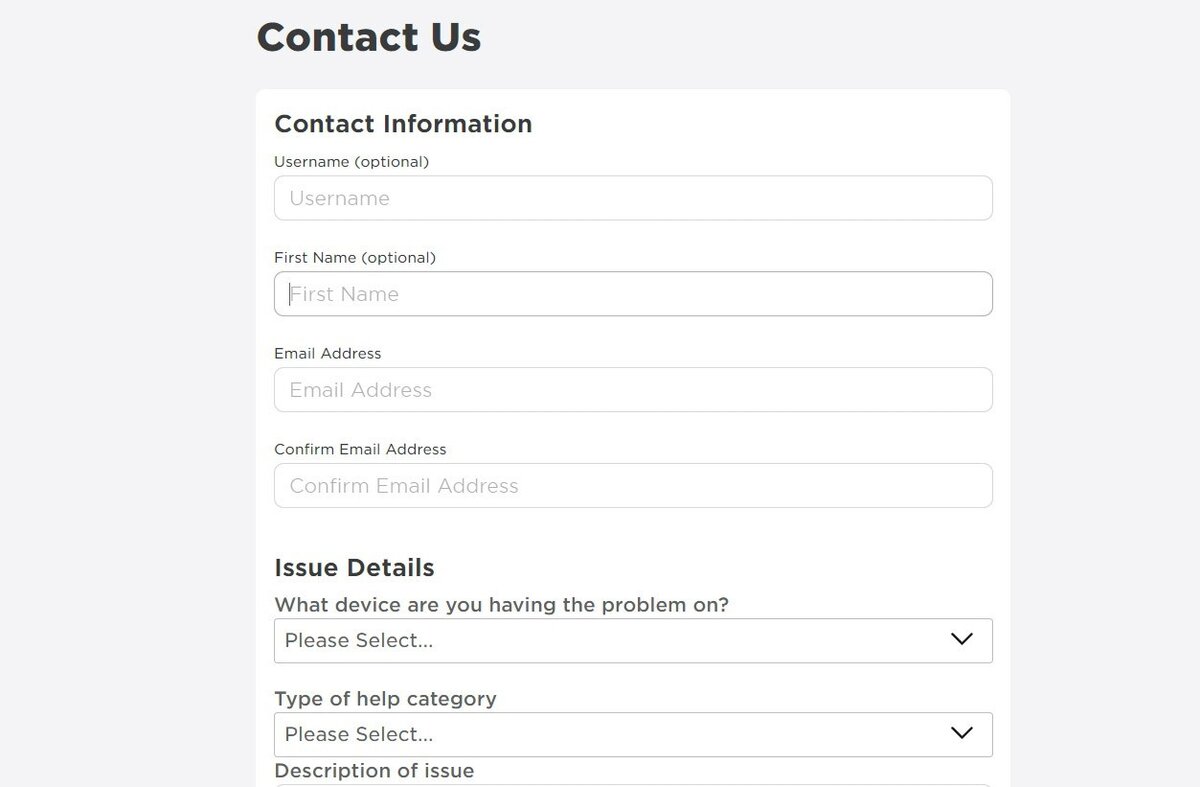
Task: Focus the First Name text field
Action: coord(633,294)
